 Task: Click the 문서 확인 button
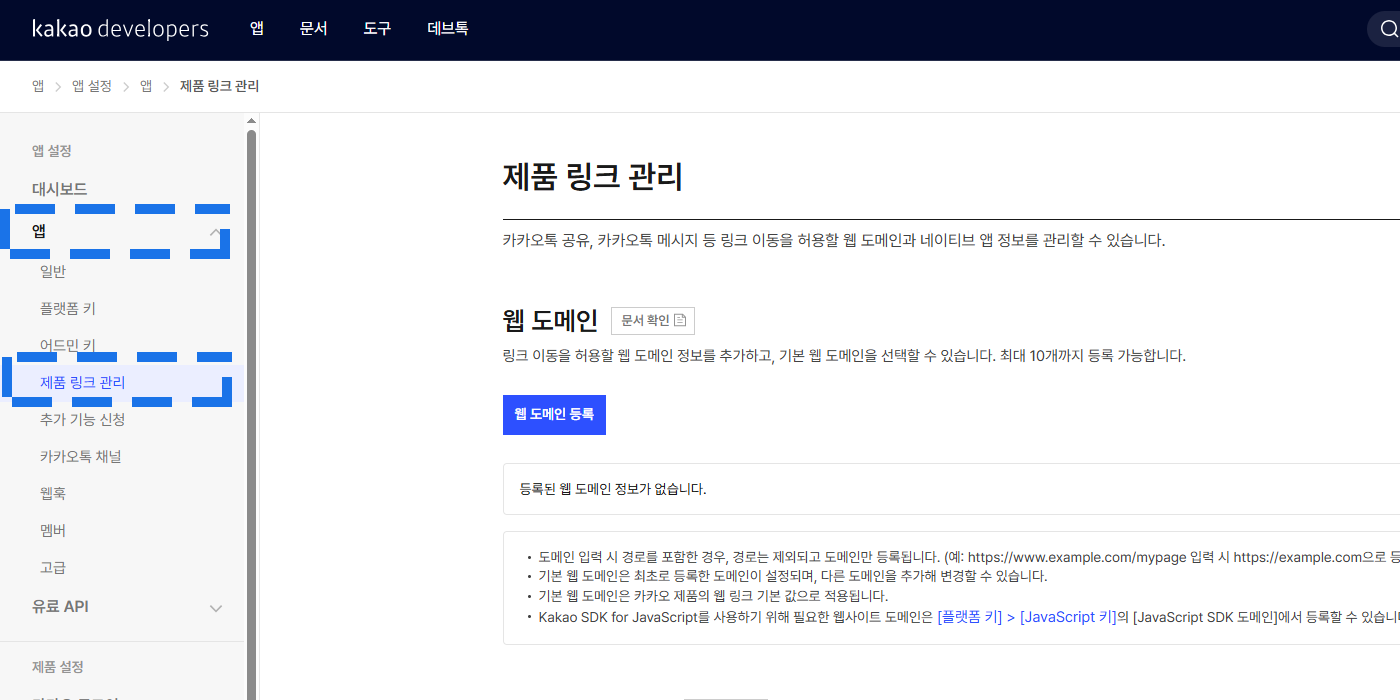tap(652, 321)
